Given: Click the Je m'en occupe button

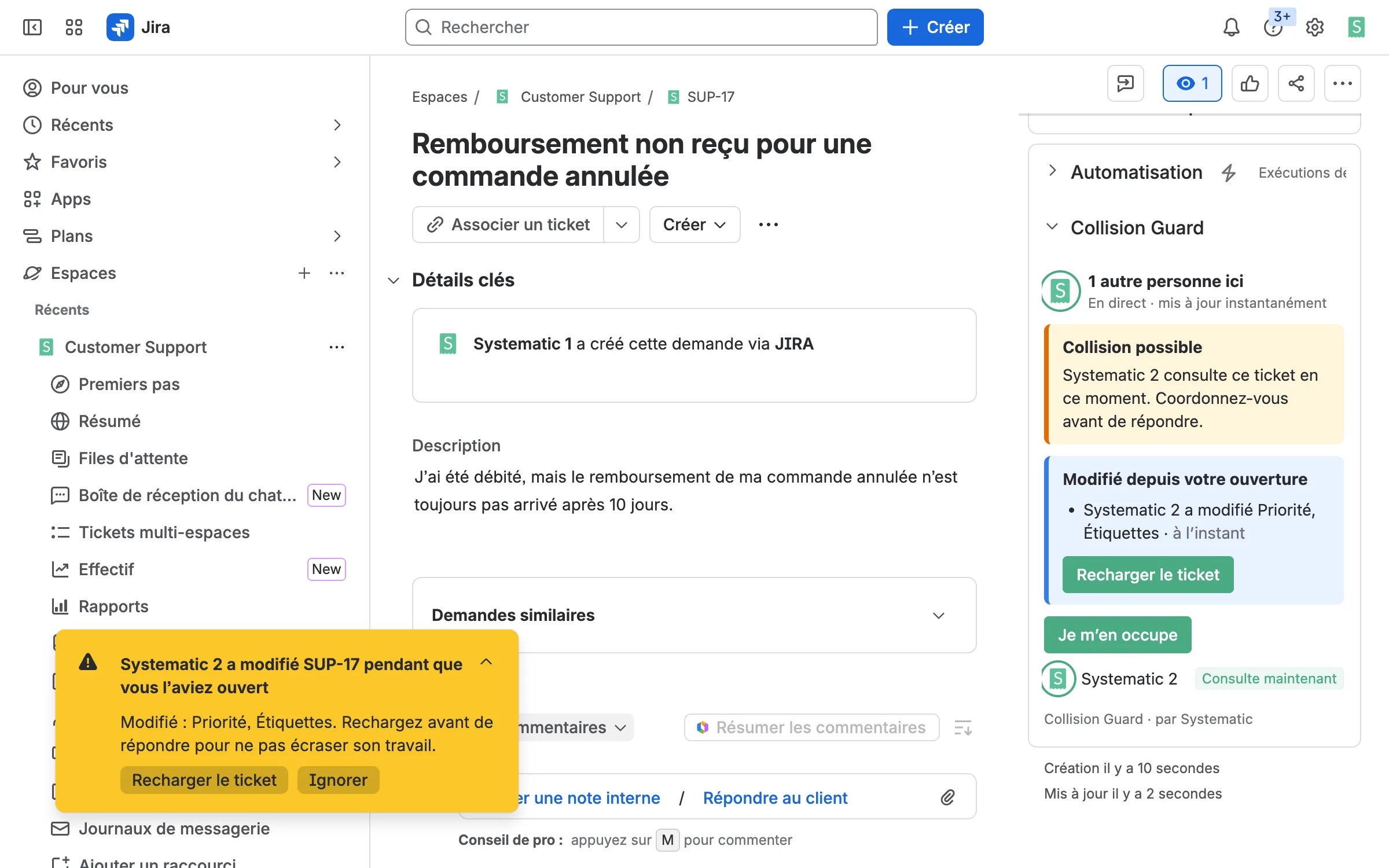Looking at the screenshot, I should [1118, 635].
